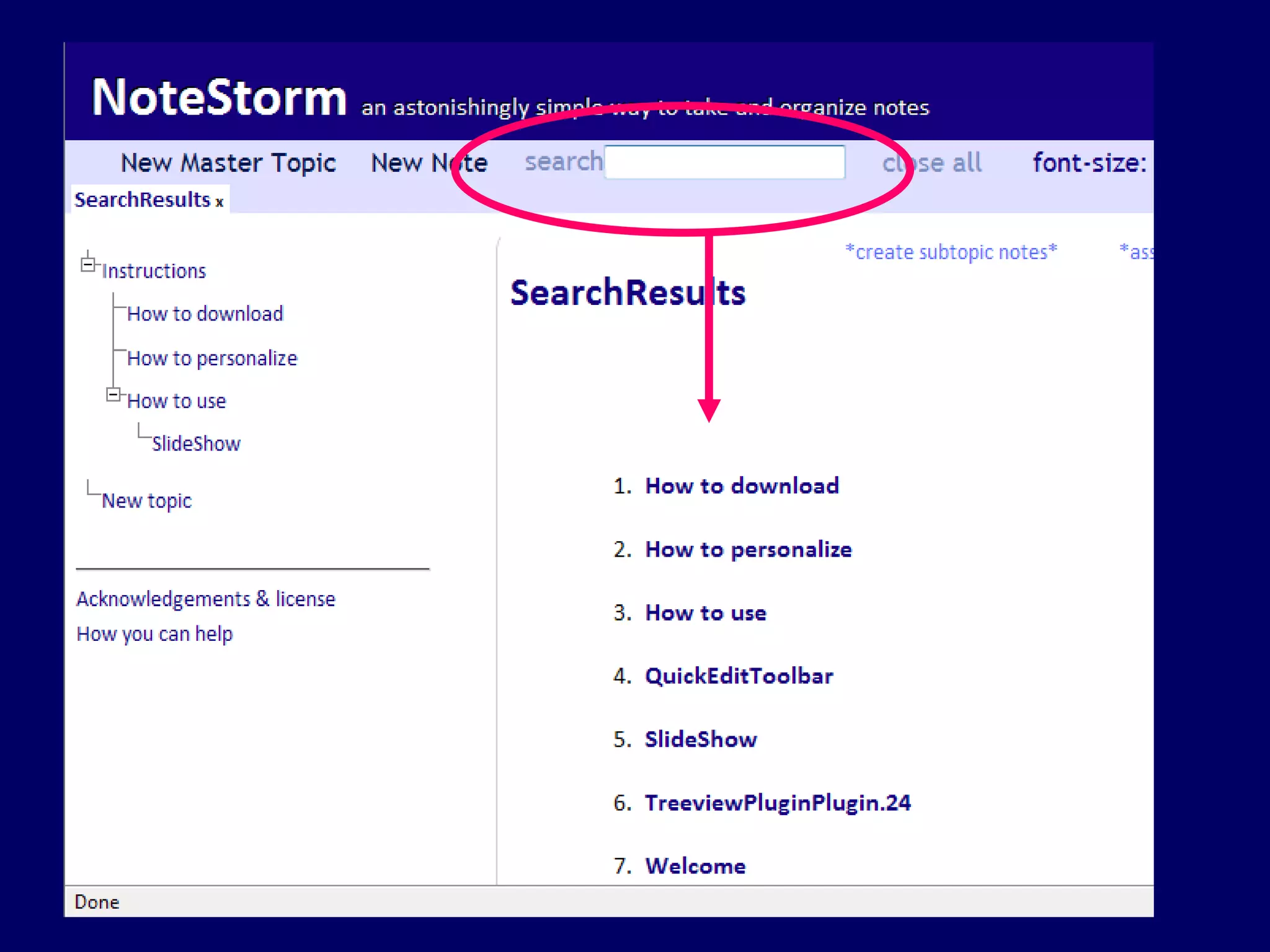Select New topic in sidebar tree
The width and height of the screenshot is (1270, 952).
click(147, 500)
